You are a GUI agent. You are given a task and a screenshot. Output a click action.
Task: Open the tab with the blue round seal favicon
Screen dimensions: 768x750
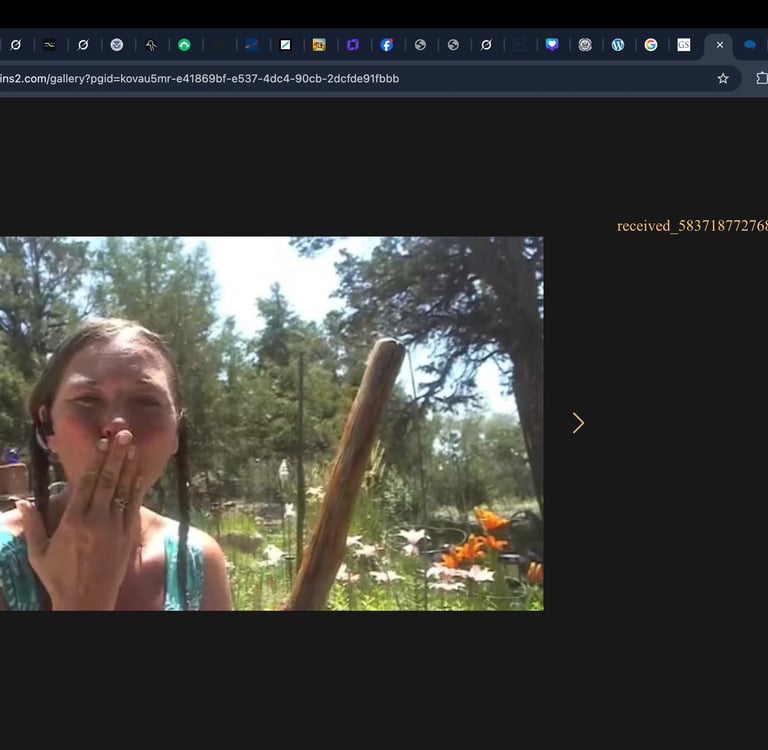click(117, 45)
